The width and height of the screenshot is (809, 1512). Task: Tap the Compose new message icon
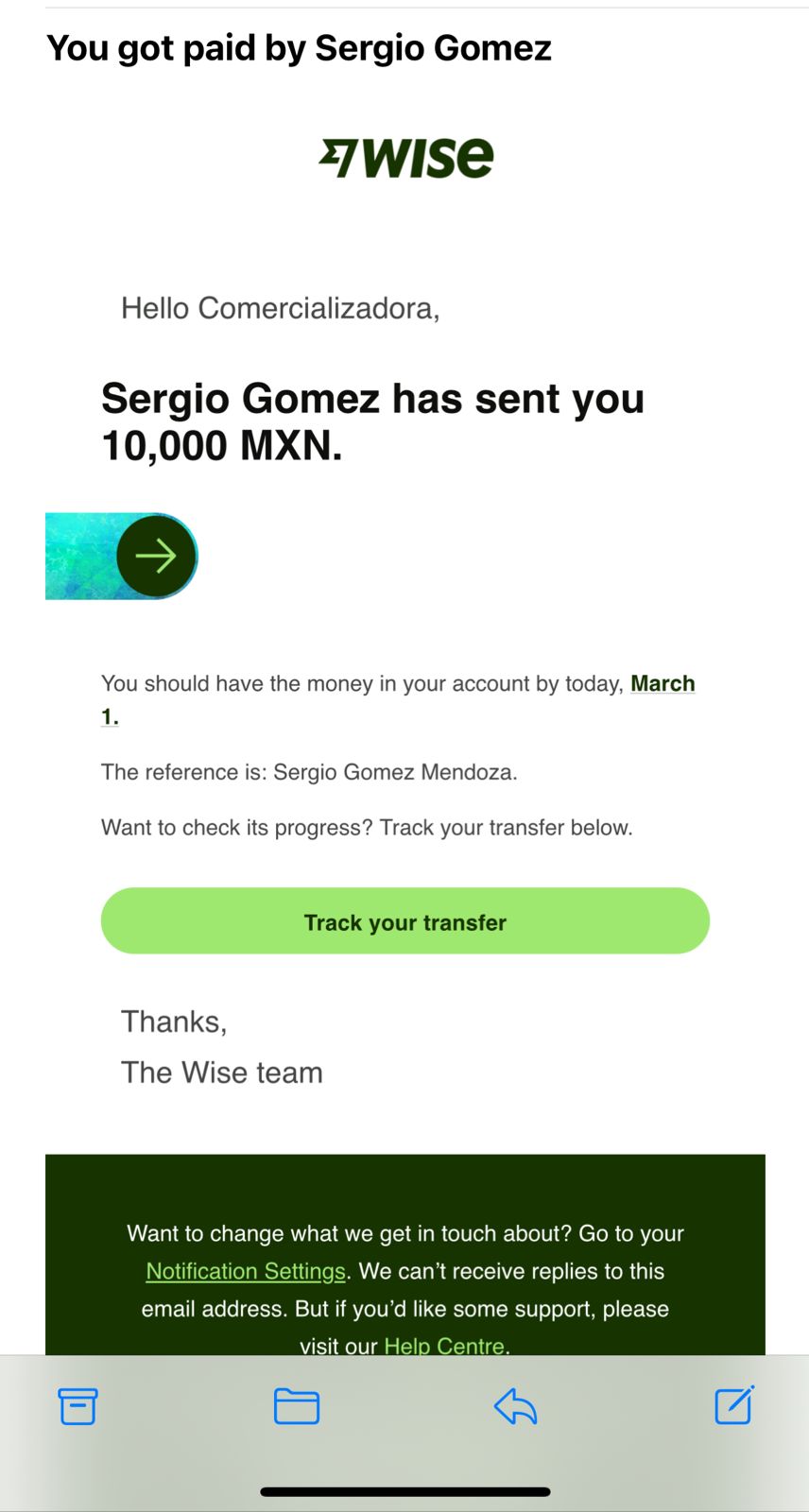(734, 1405)
